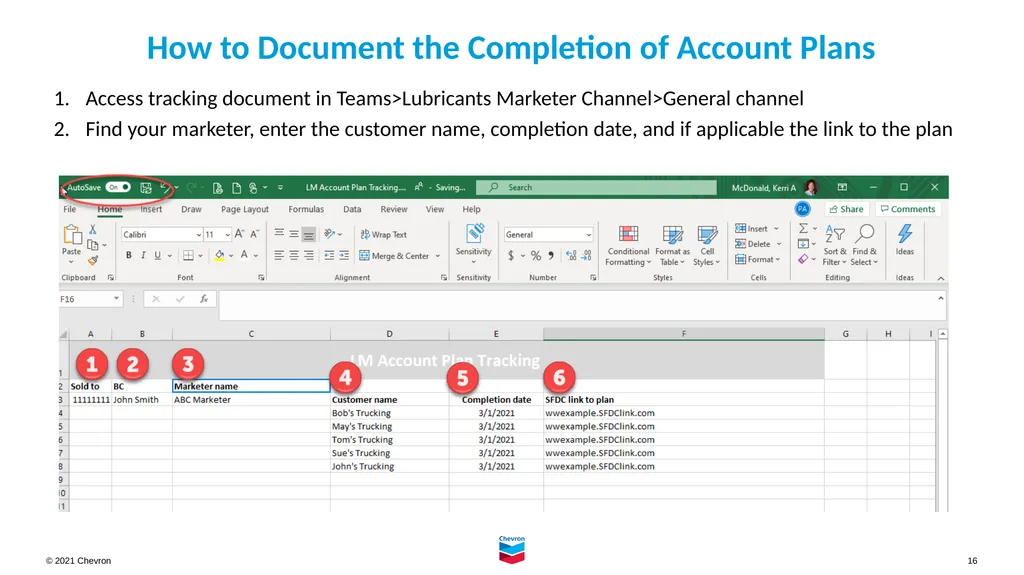Image resolution: width=1024 pixels, height=575 pixels.
Task: Apply Comma Style number format
Action: [x=551, y=255]
